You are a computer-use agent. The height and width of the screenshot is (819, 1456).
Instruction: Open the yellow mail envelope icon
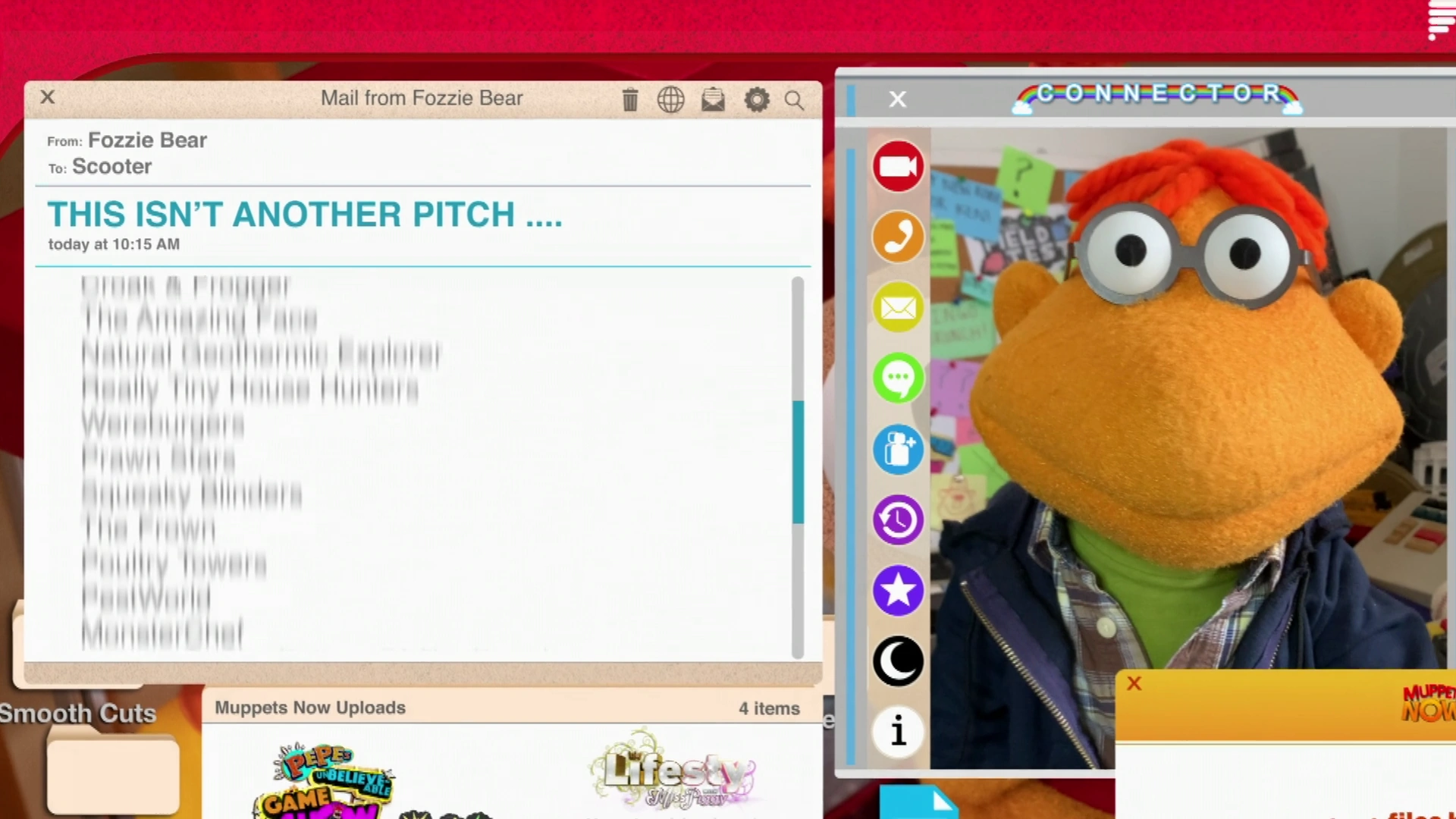(x=898, y=307)
